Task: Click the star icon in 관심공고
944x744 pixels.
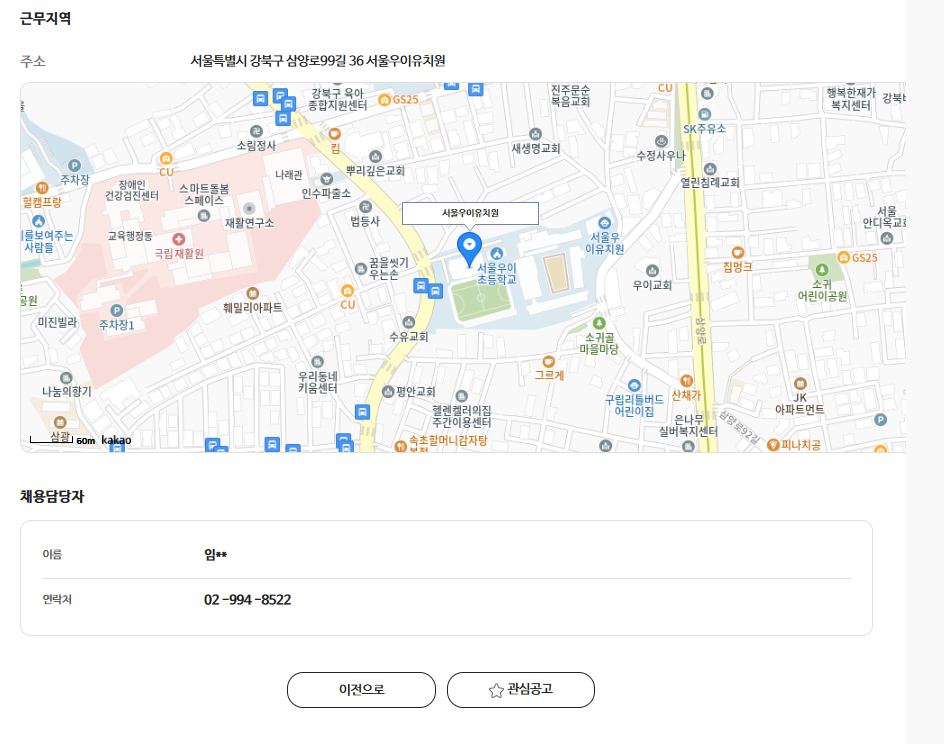Action: point(495,690)
